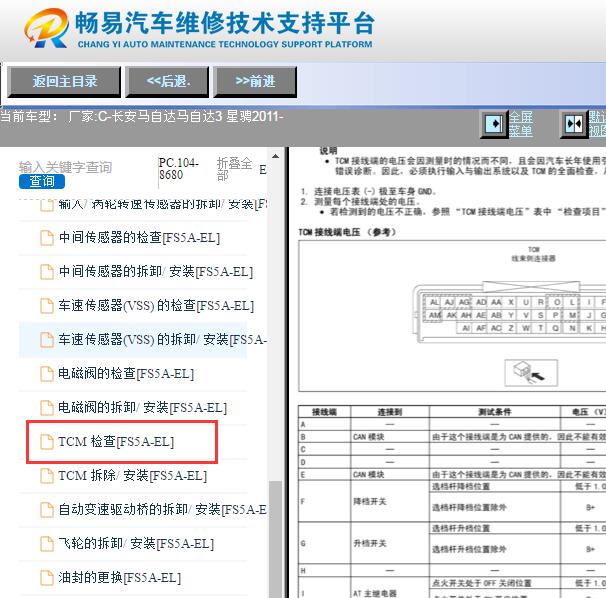Open 飞轮的拆卸/安装[FS5A-EL] entry
Screen dimensions: 606x598
click(136, 543)
